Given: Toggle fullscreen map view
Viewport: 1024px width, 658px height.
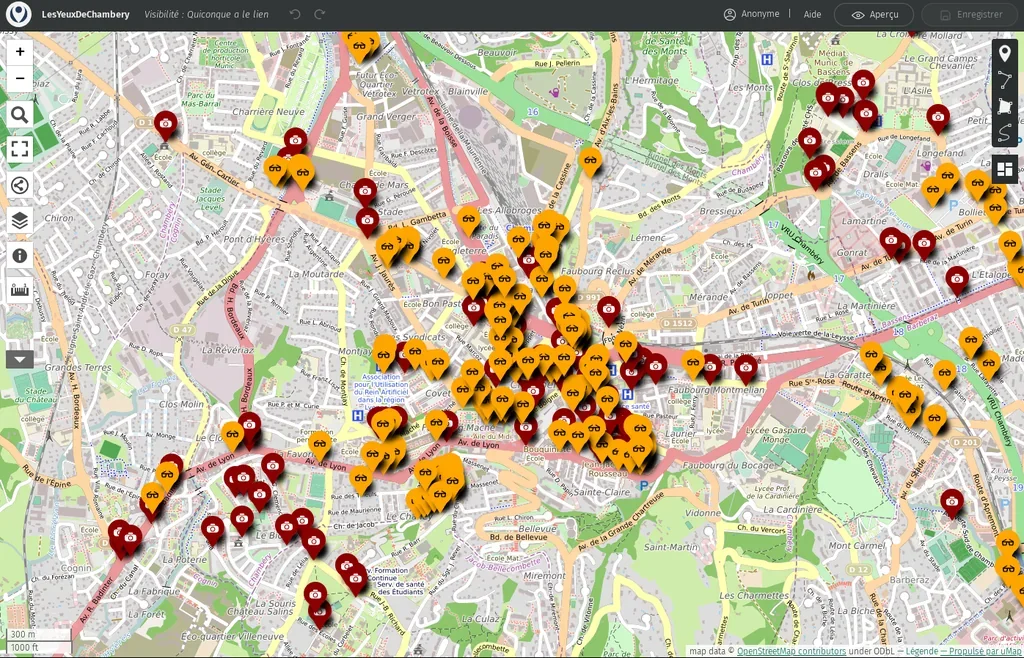Looking at the screenshot, I should pyautogui.click(x=20, y=150).
